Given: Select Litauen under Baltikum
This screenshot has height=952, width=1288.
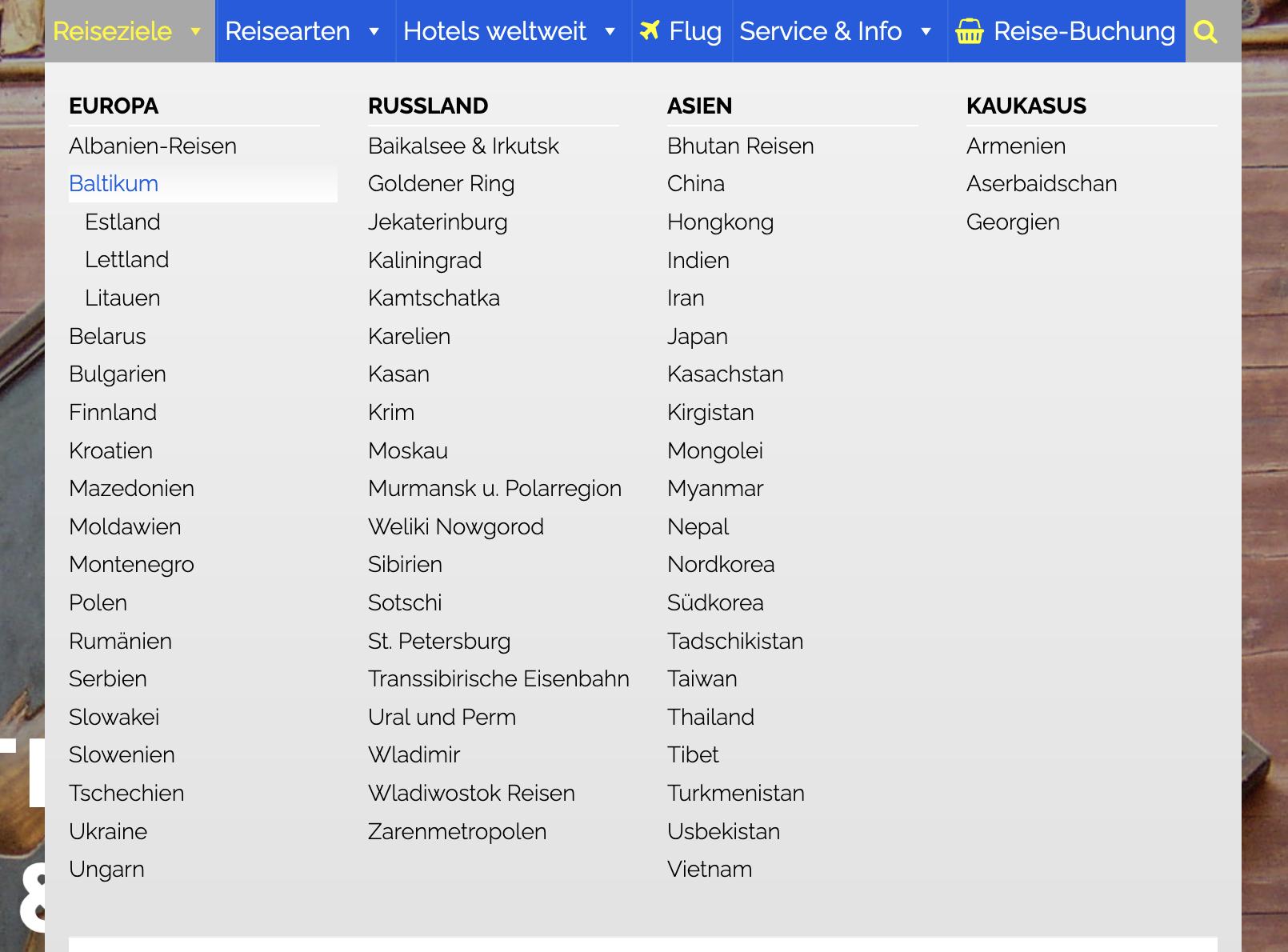Looking at the screenshot, I should (122, 298).
